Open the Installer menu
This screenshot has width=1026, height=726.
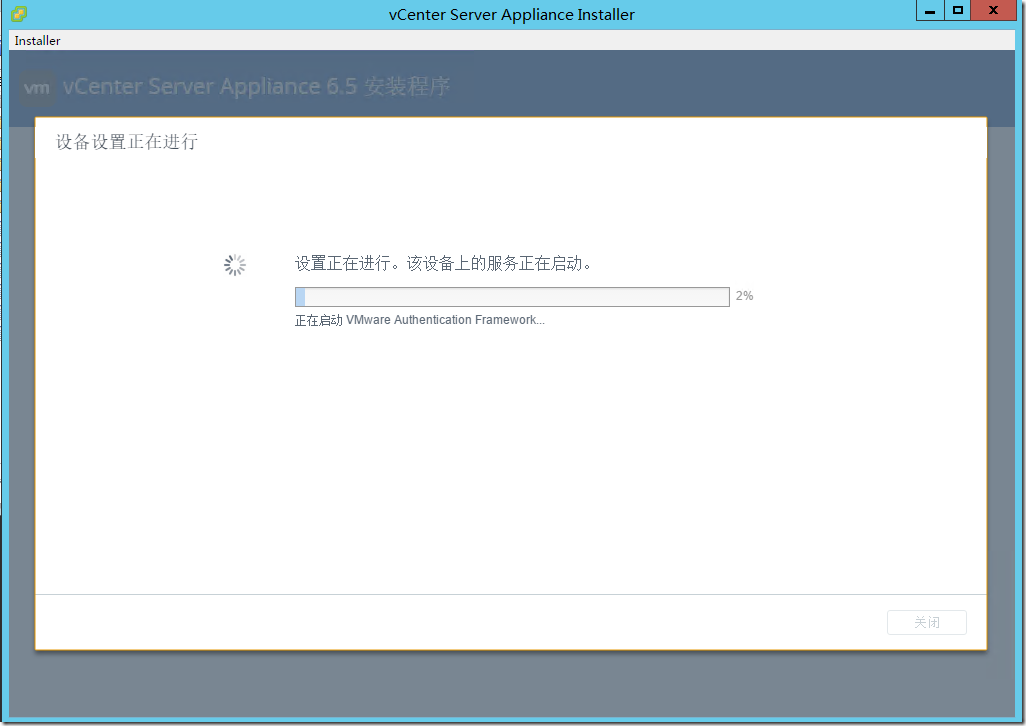pos(37,41)
